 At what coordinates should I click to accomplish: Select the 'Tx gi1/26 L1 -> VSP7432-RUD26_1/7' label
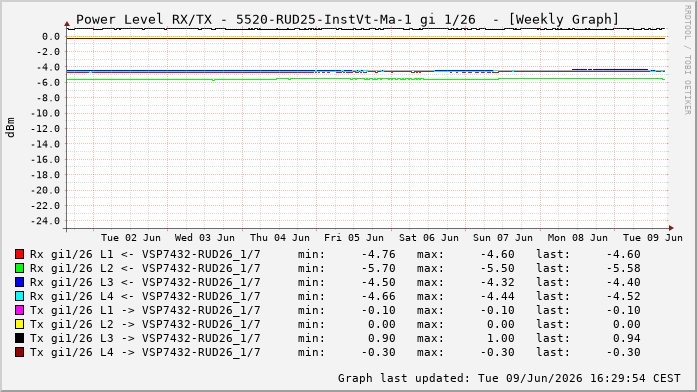pos(145,310)
